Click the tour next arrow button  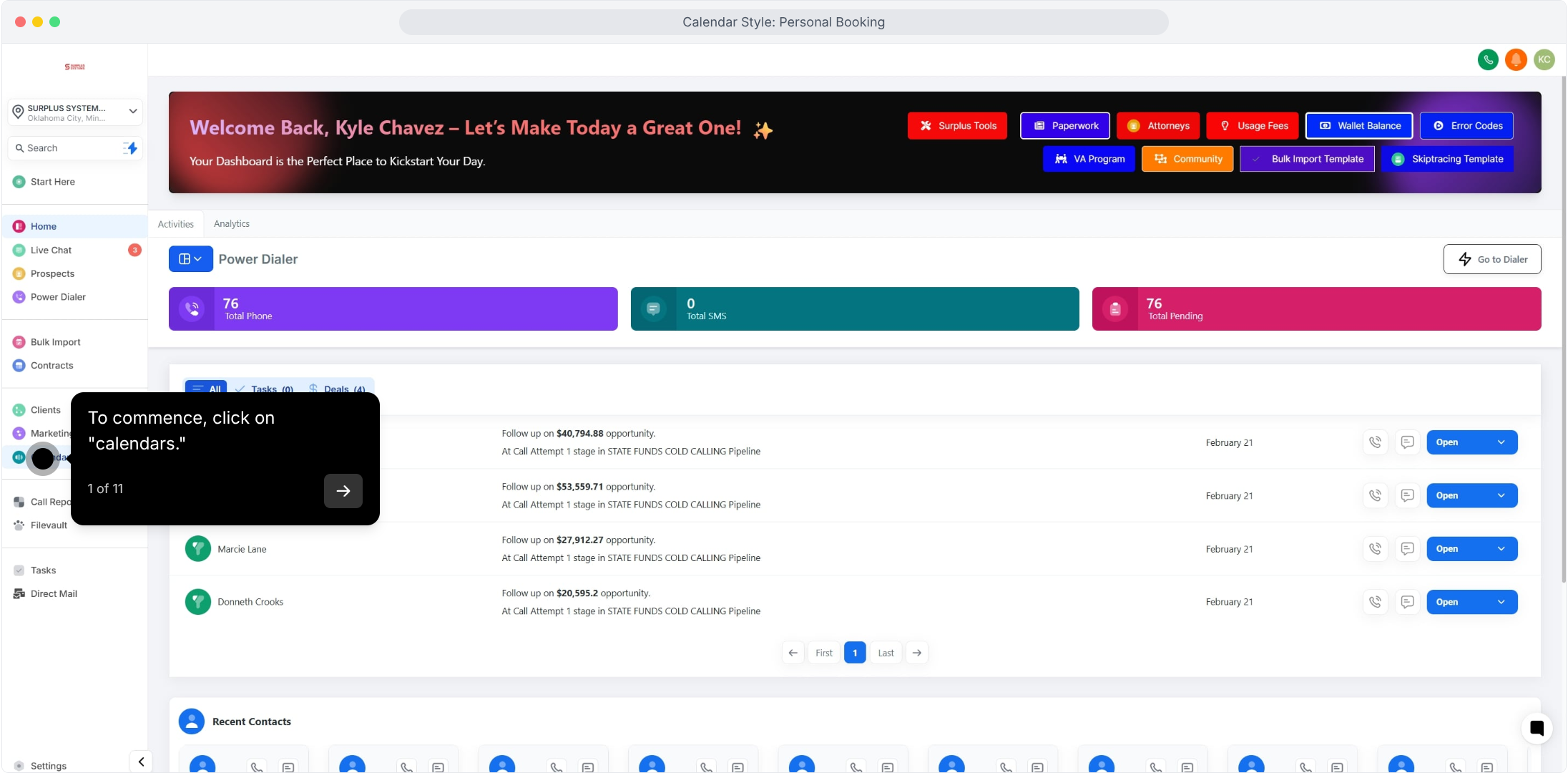(343, 491)
